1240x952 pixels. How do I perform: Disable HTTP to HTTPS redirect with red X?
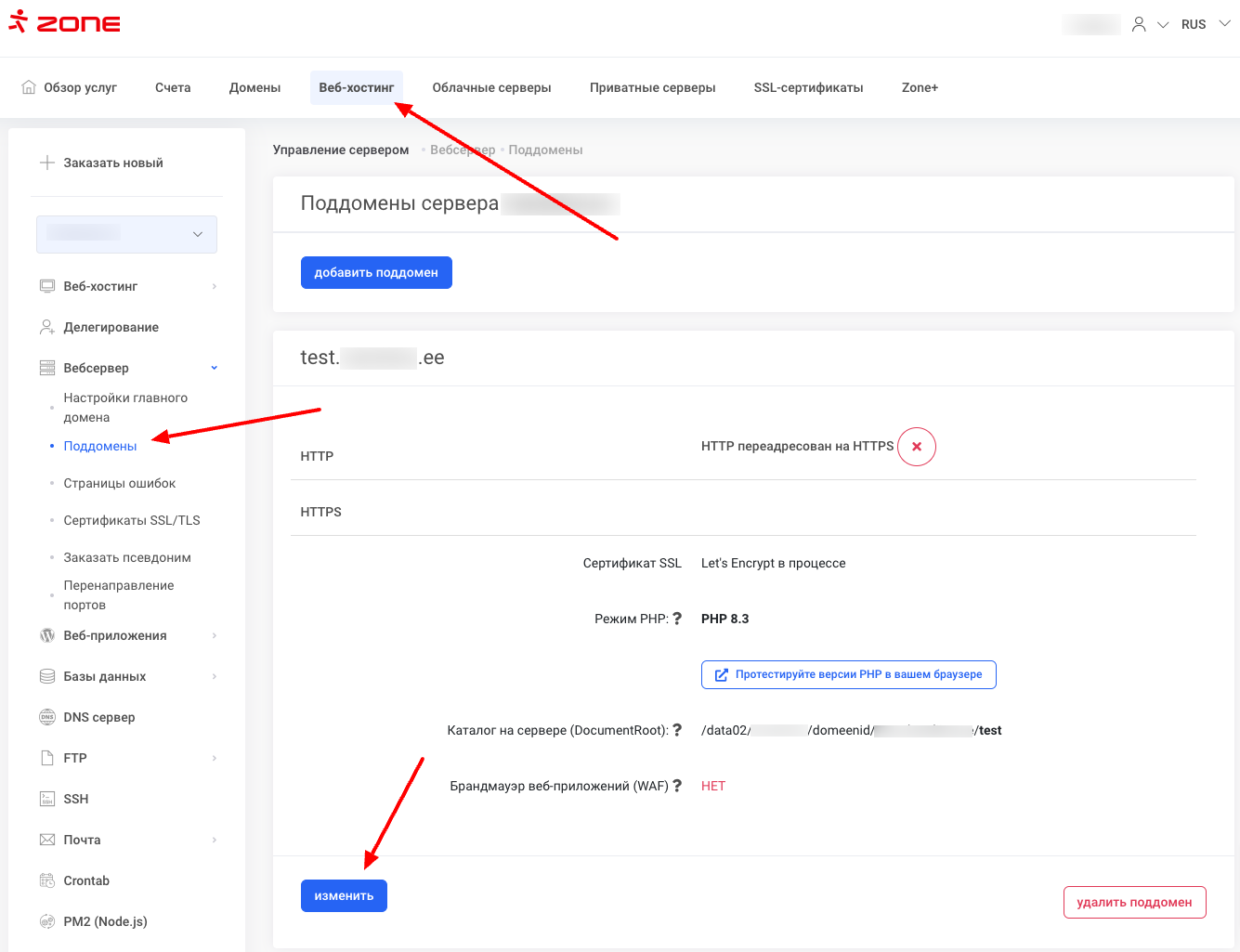pyautogui.click(x=917, y=447)
